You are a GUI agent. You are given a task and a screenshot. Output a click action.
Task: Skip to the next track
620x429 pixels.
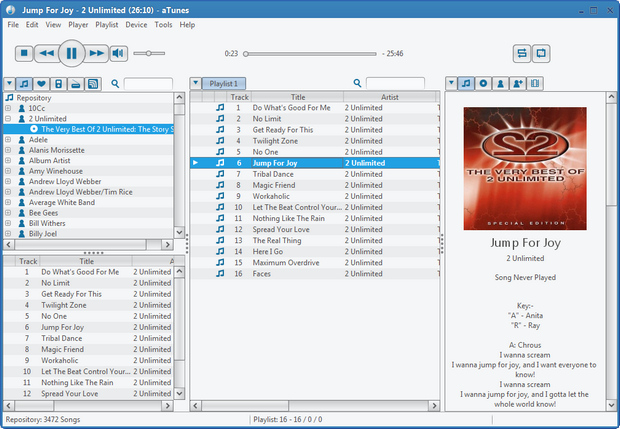click(96, 53)
